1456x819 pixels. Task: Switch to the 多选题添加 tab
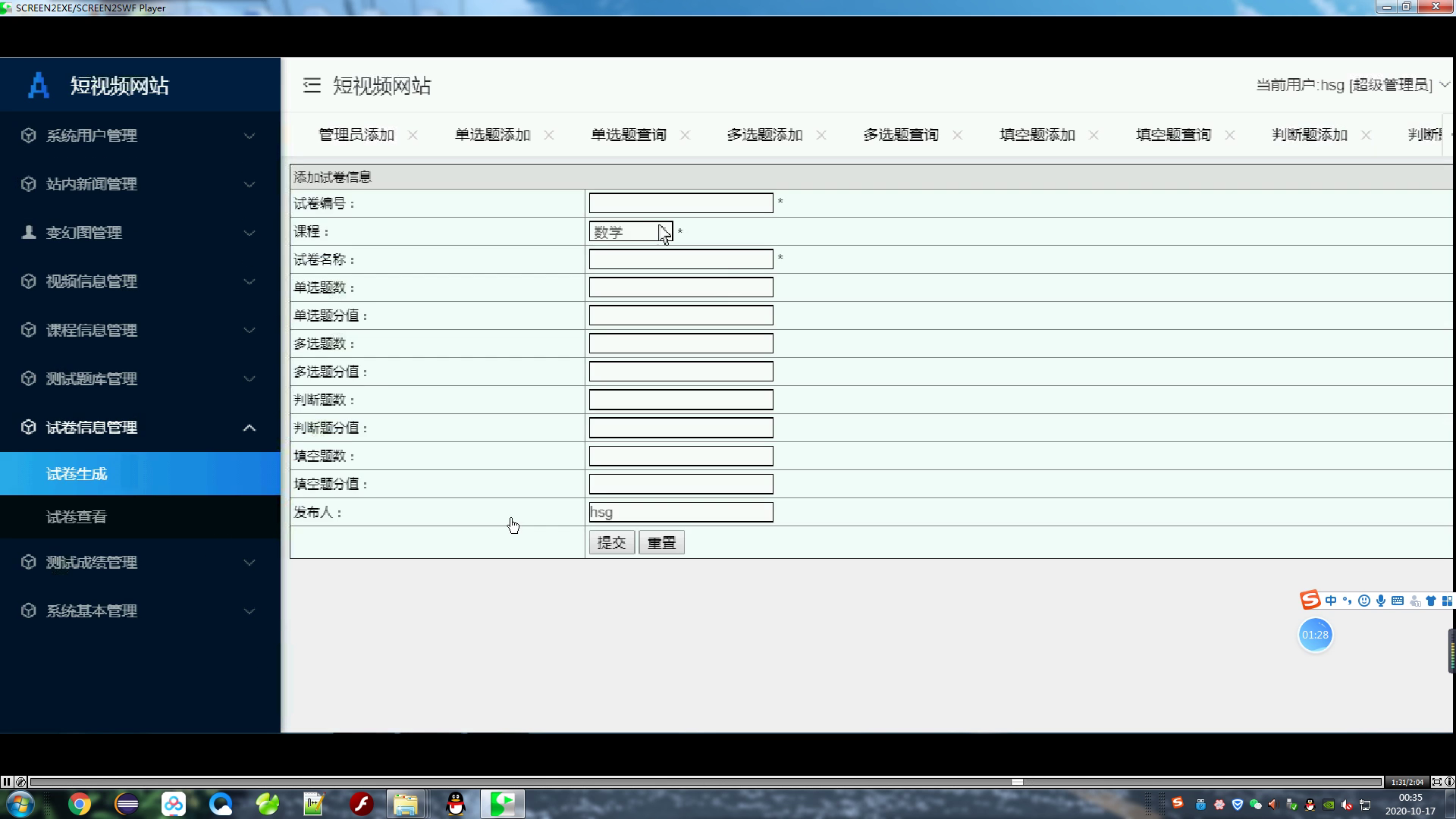pyautogui.click(x=764, y=135)
